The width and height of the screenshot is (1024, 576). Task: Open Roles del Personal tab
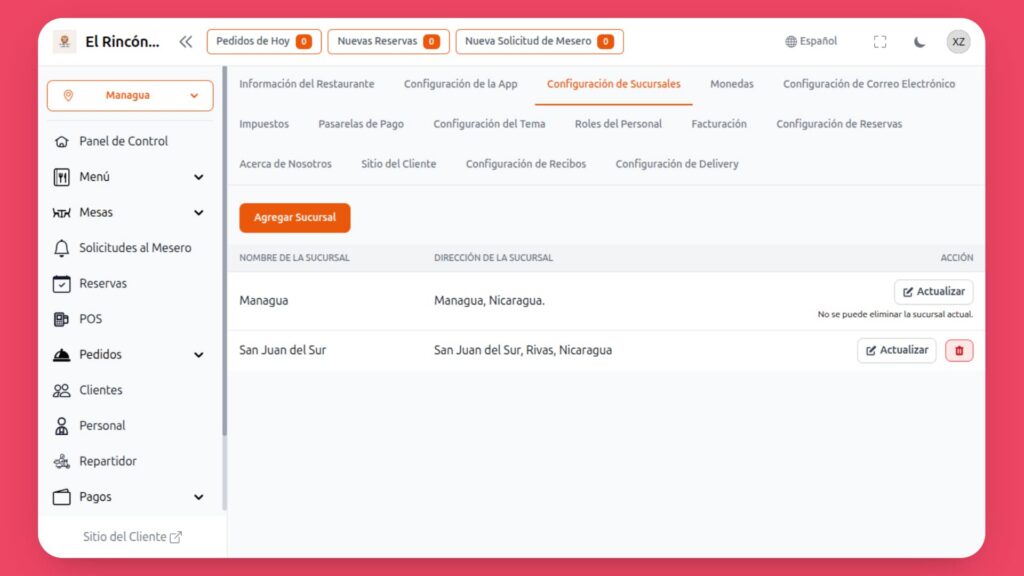tap(618, 124)
